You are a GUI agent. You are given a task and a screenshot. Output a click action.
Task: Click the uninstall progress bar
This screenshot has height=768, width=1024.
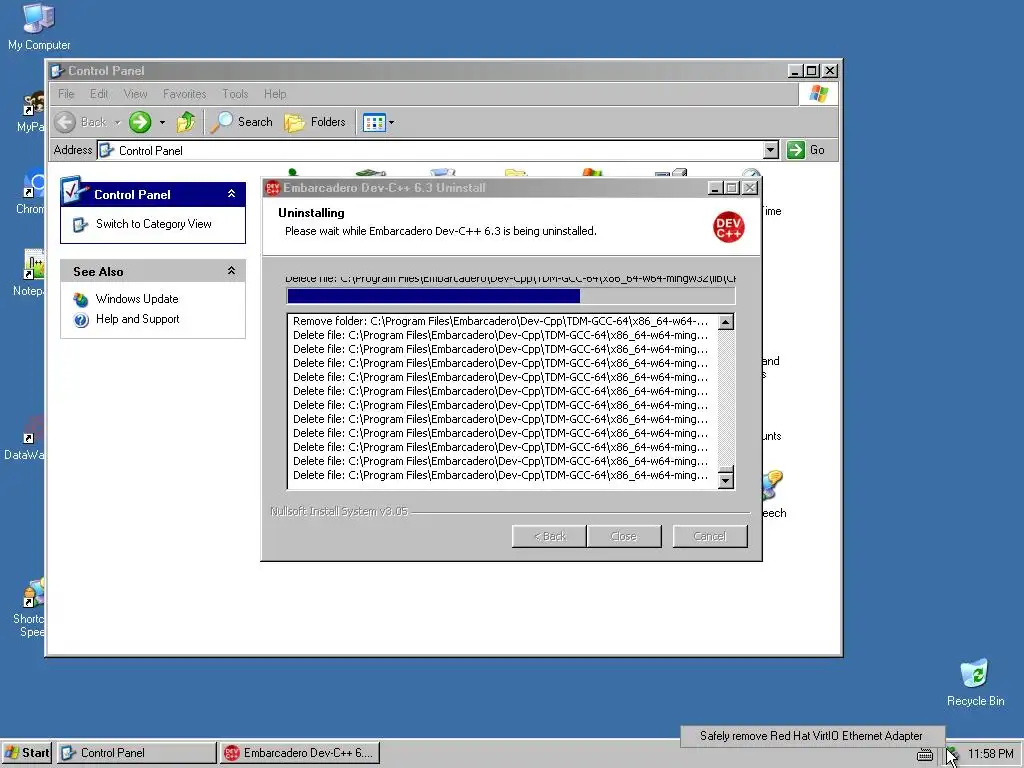[x=511, y=296]
